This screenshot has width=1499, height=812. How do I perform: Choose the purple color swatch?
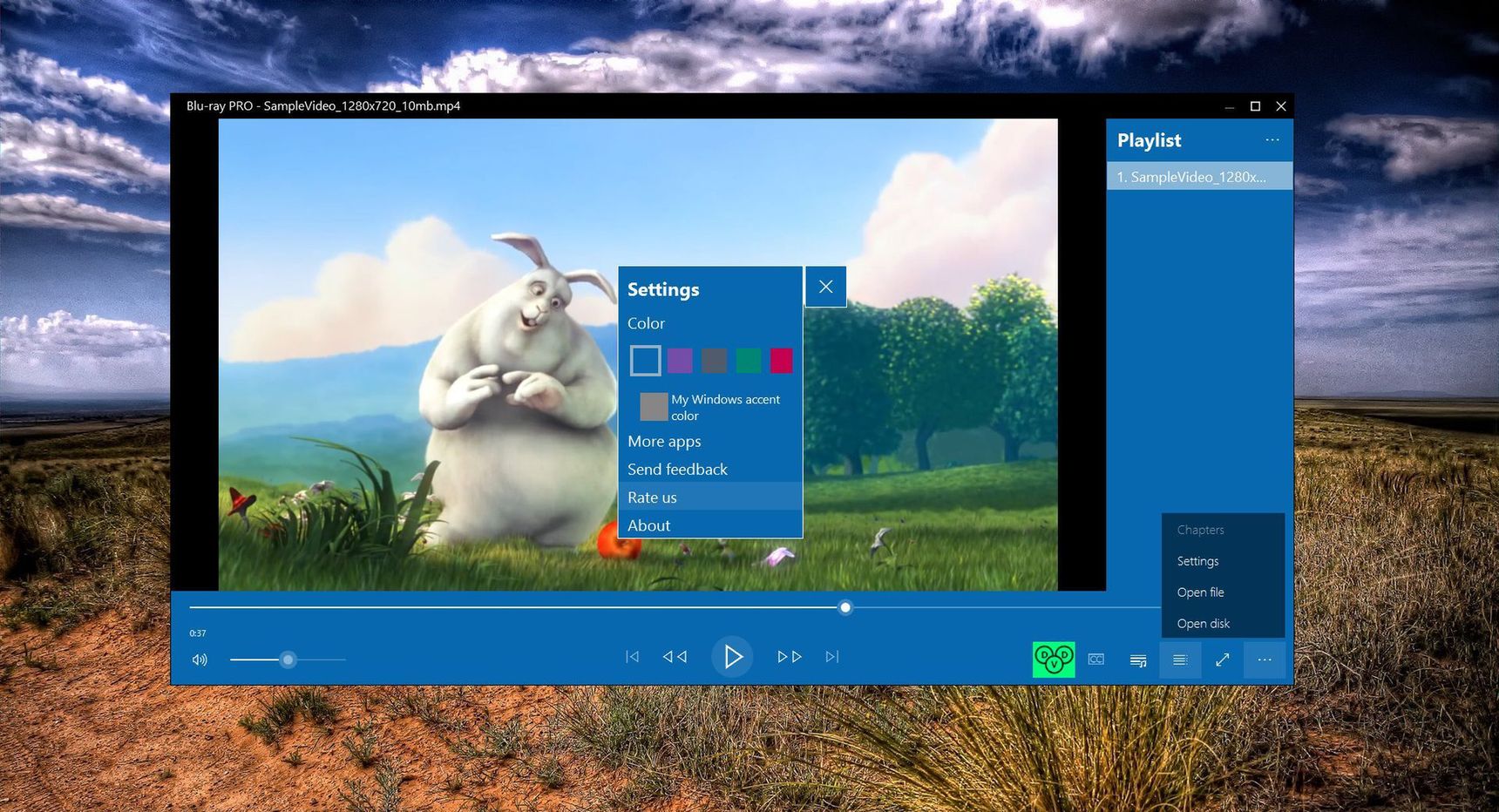tap(680, 360)
